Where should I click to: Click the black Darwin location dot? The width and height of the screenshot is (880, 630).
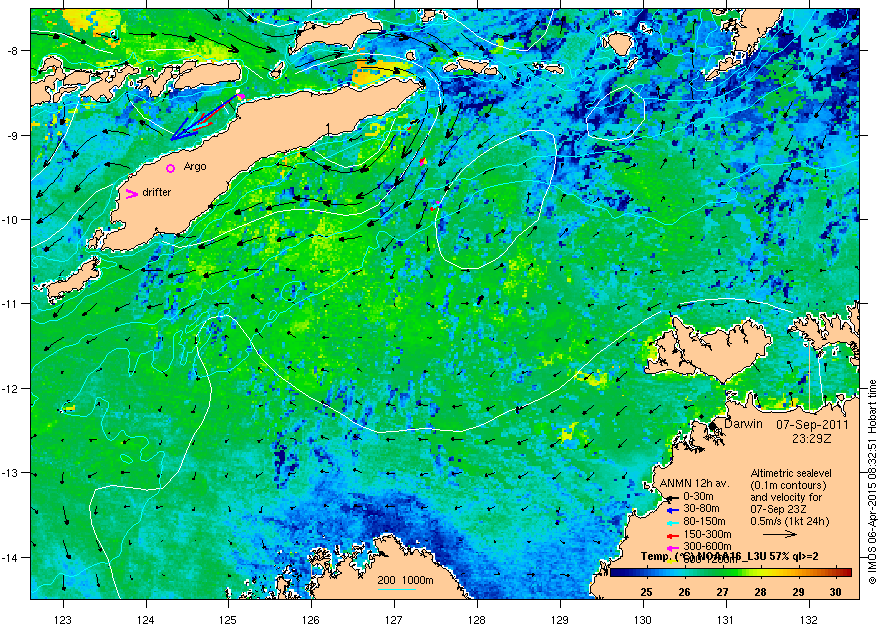pyautogui.click(x=712, y=426)
